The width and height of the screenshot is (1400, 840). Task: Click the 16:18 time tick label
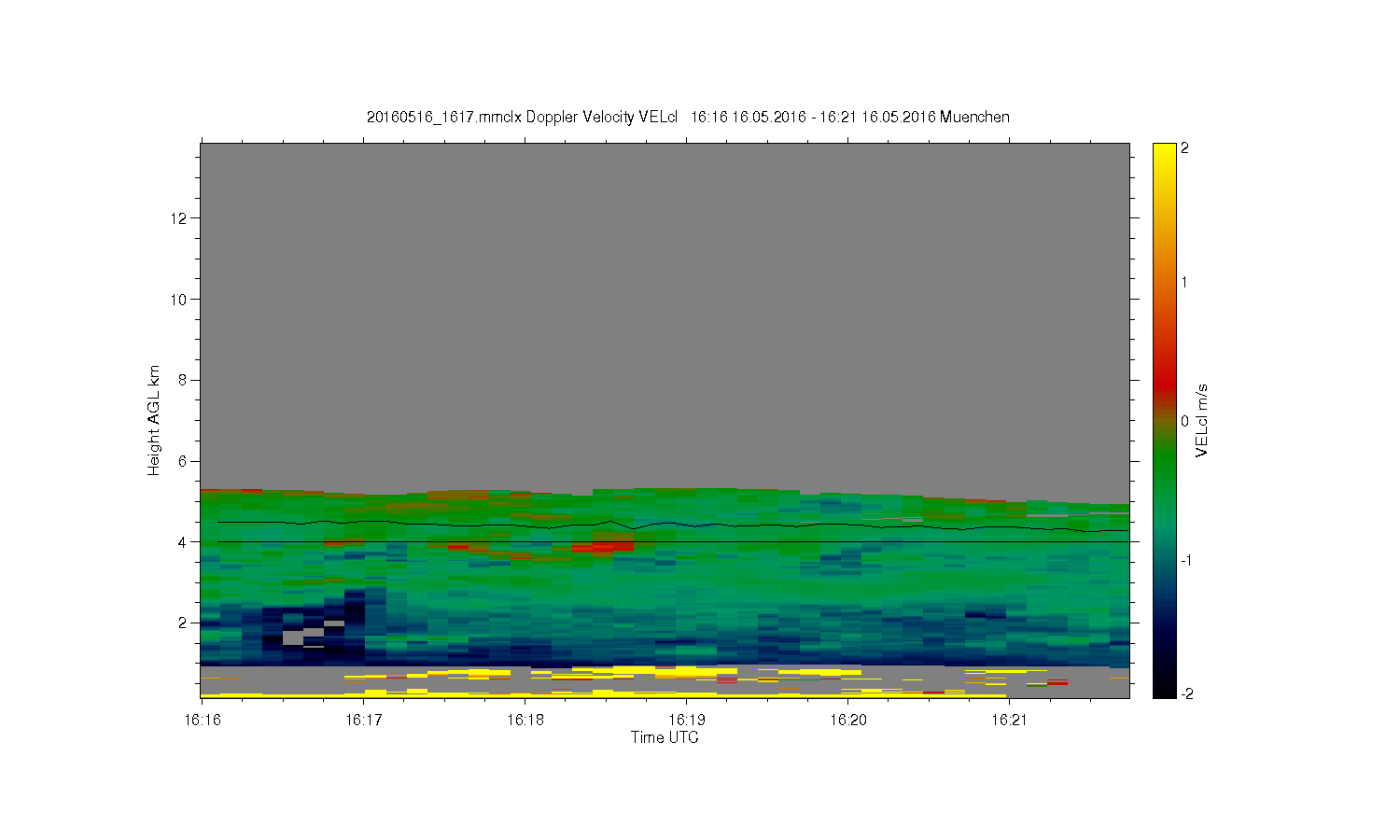[525, 720]
